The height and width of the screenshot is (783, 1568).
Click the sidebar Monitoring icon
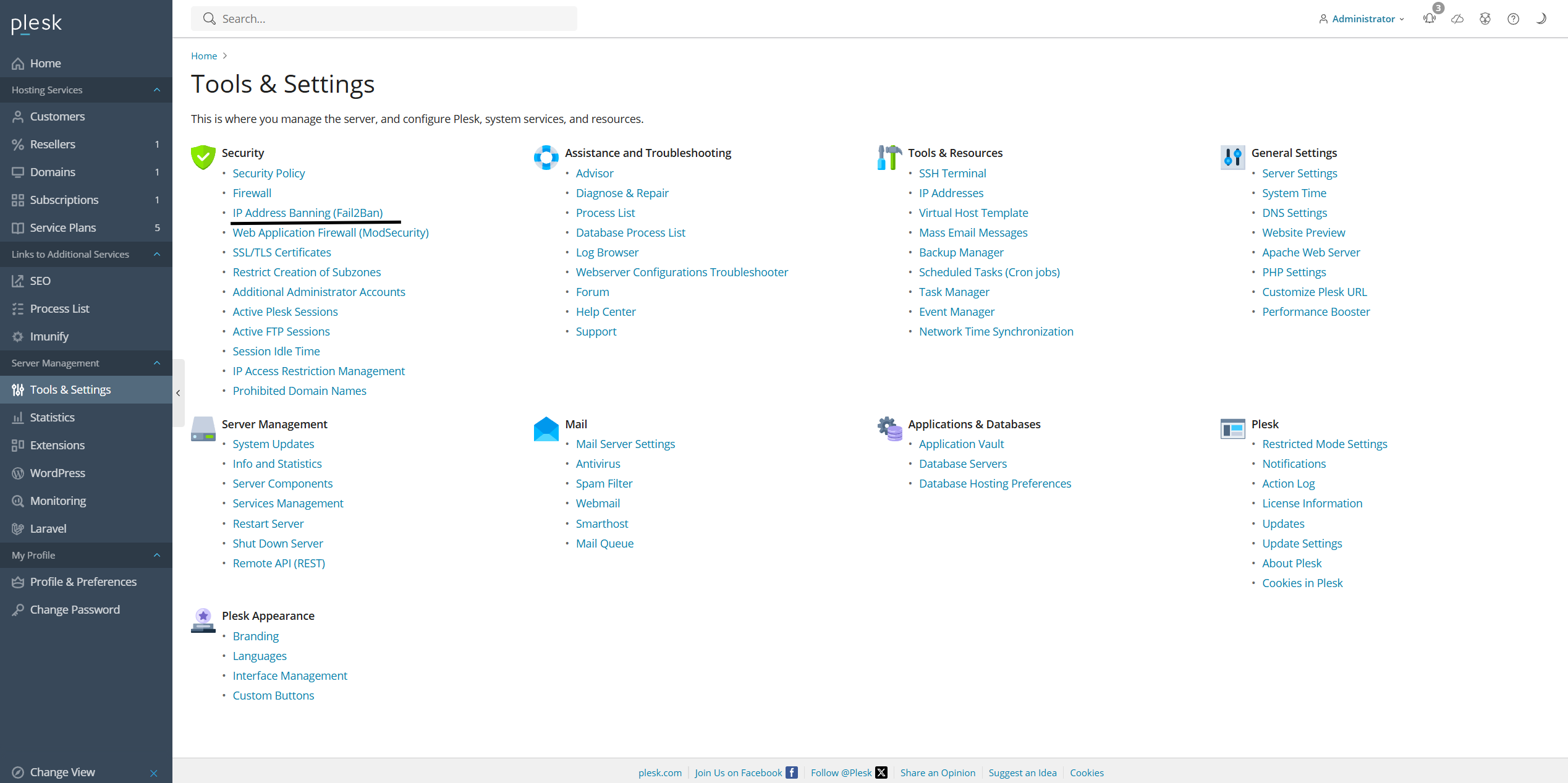(18, 501)
